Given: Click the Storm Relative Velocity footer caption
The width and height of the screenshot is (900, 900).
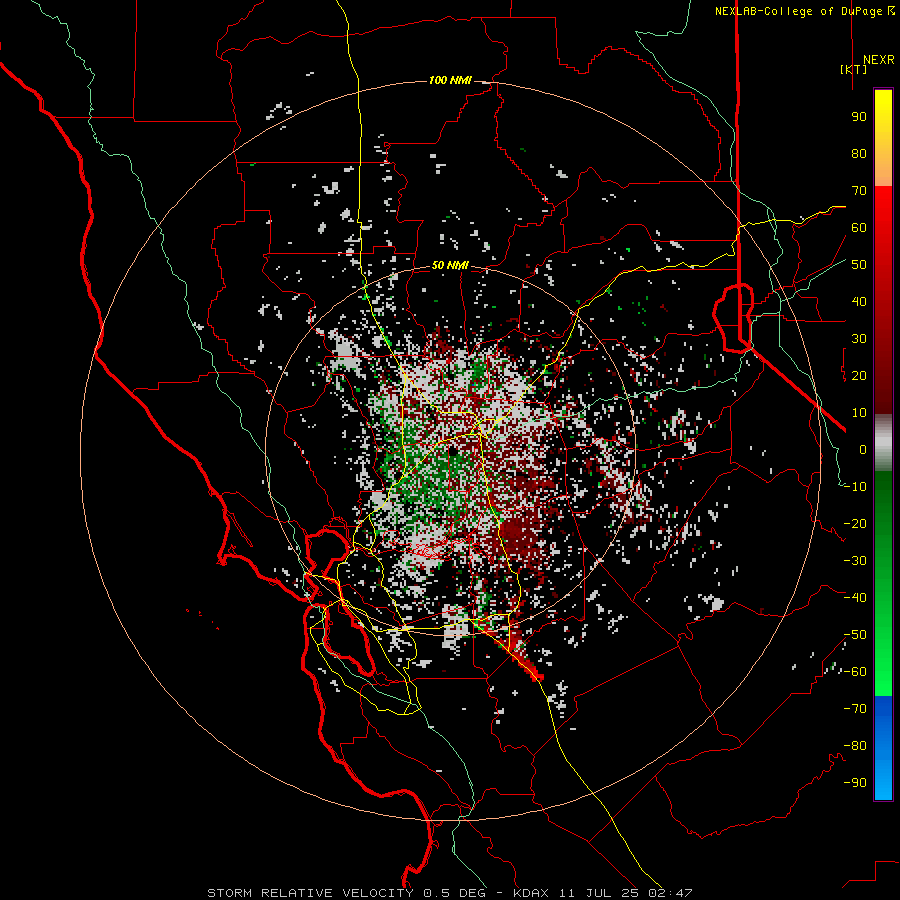Looking at the screenshot, I should pyautogui.click(x=449, y=893).
